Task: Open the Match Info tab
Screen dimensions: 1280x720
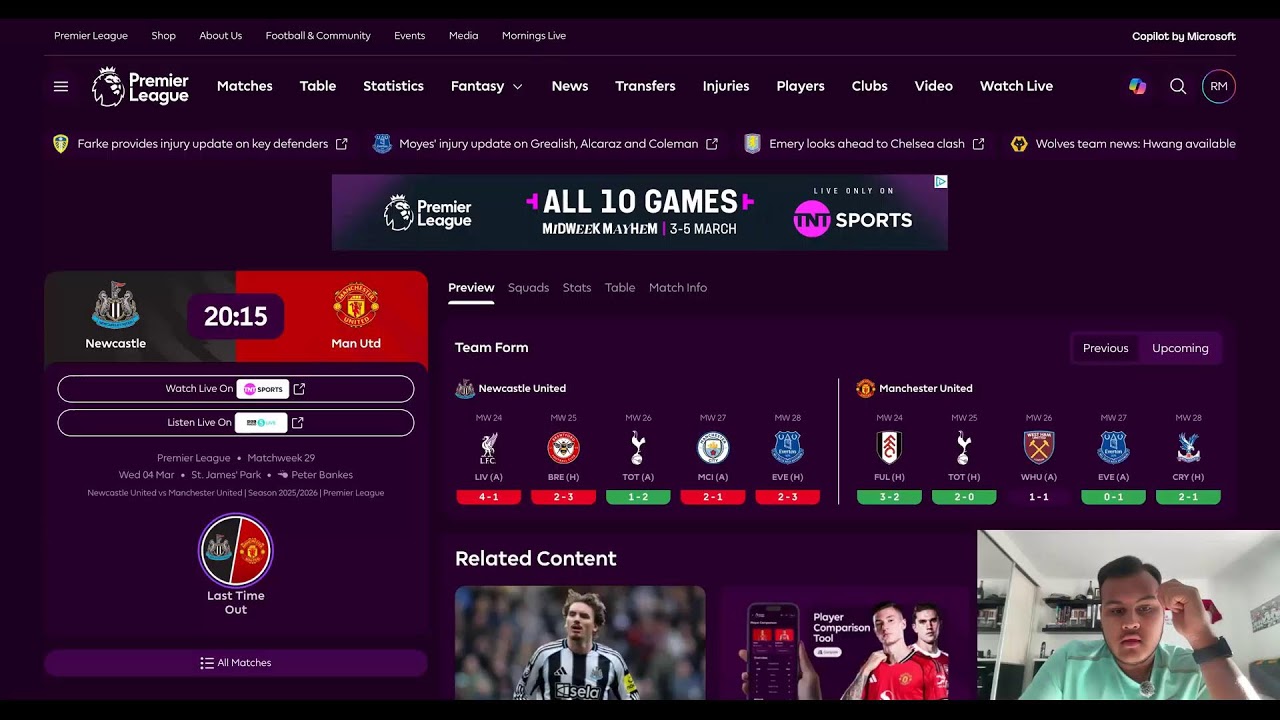Action: click(x=678, y=288)
